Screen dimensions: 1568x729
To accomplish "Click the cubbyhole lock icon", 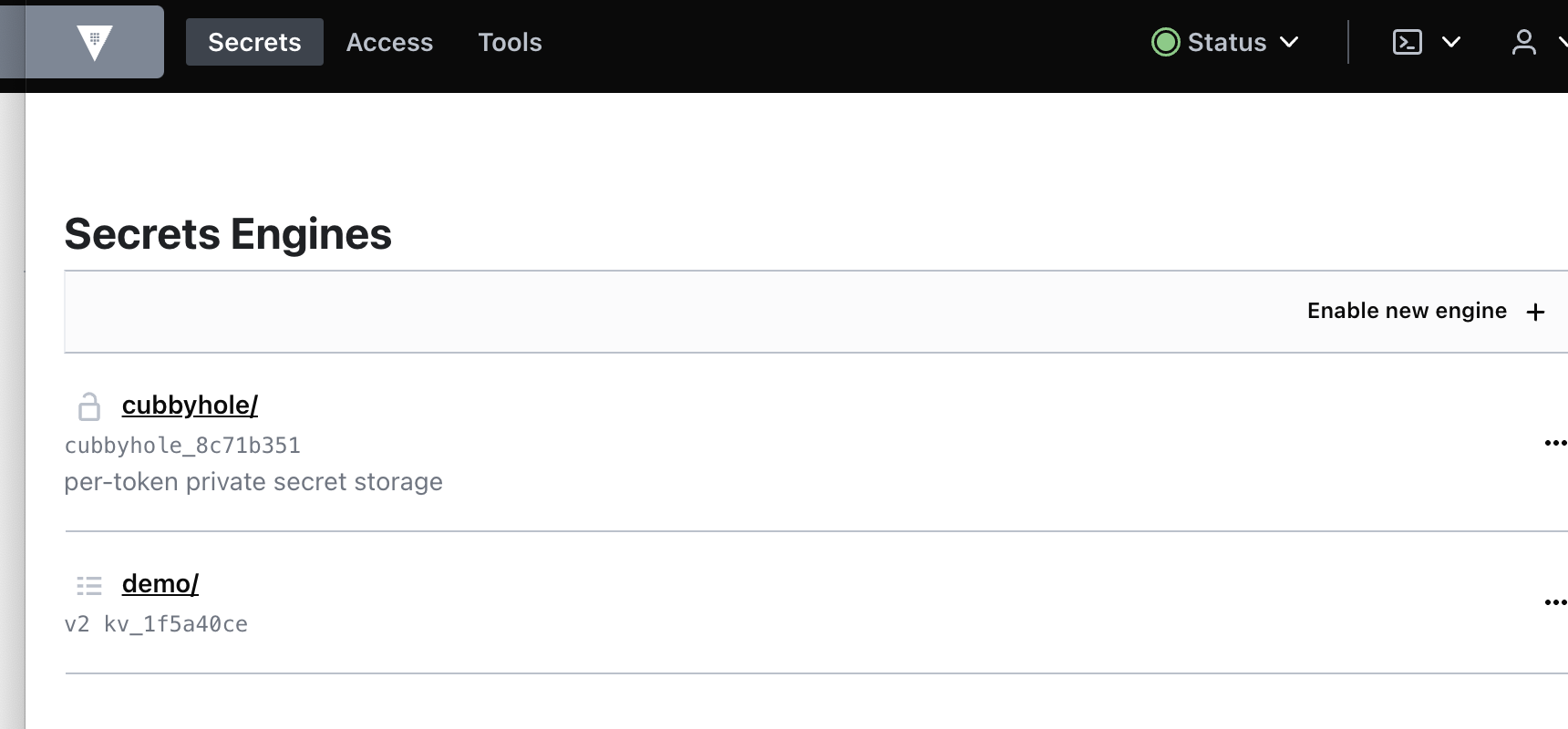I will tap(89, 406).
